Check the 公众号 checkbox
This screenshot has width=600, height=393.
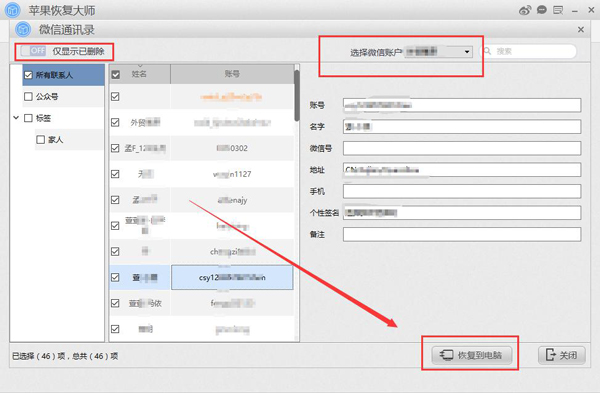[x=28, y=96]
